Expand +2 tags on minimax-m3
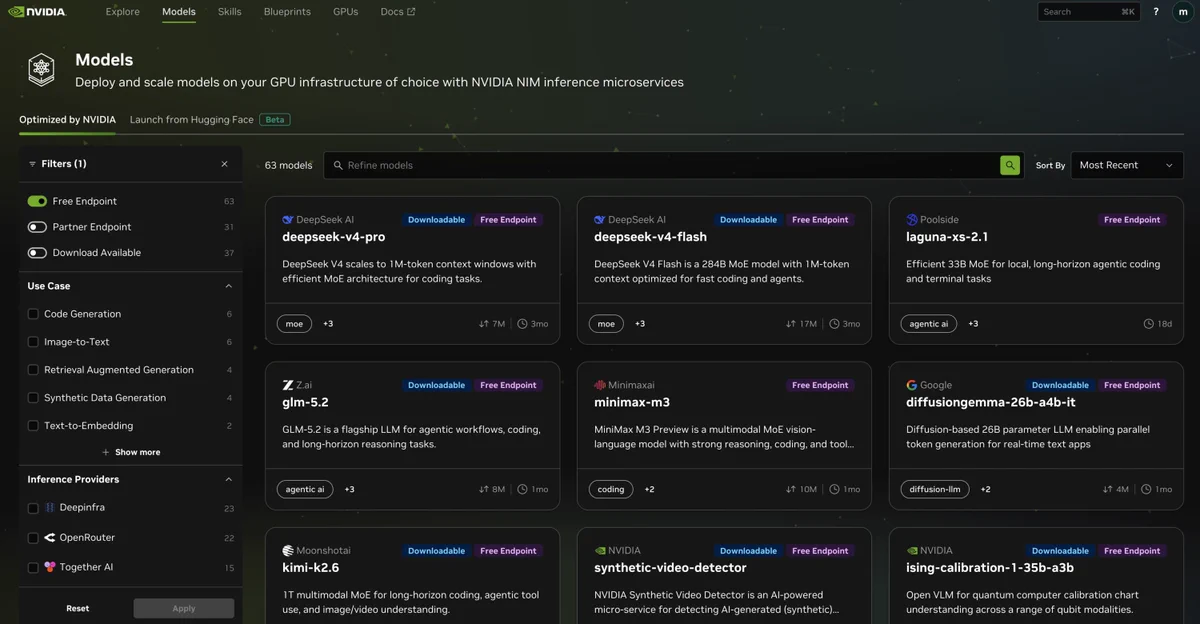 [649, 490]
